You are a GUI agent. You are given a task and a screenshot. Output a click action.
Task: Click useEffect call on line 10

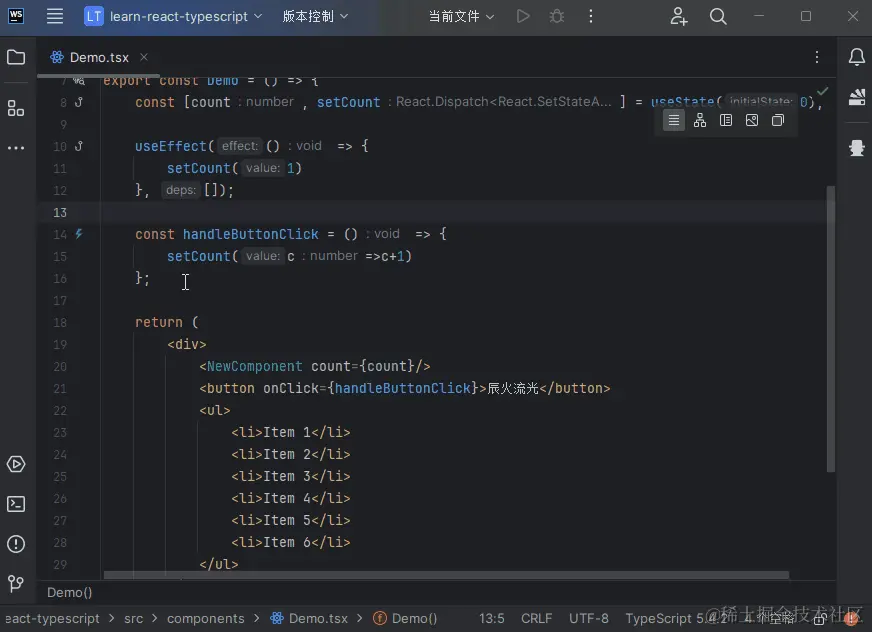(x=171, y=146)
